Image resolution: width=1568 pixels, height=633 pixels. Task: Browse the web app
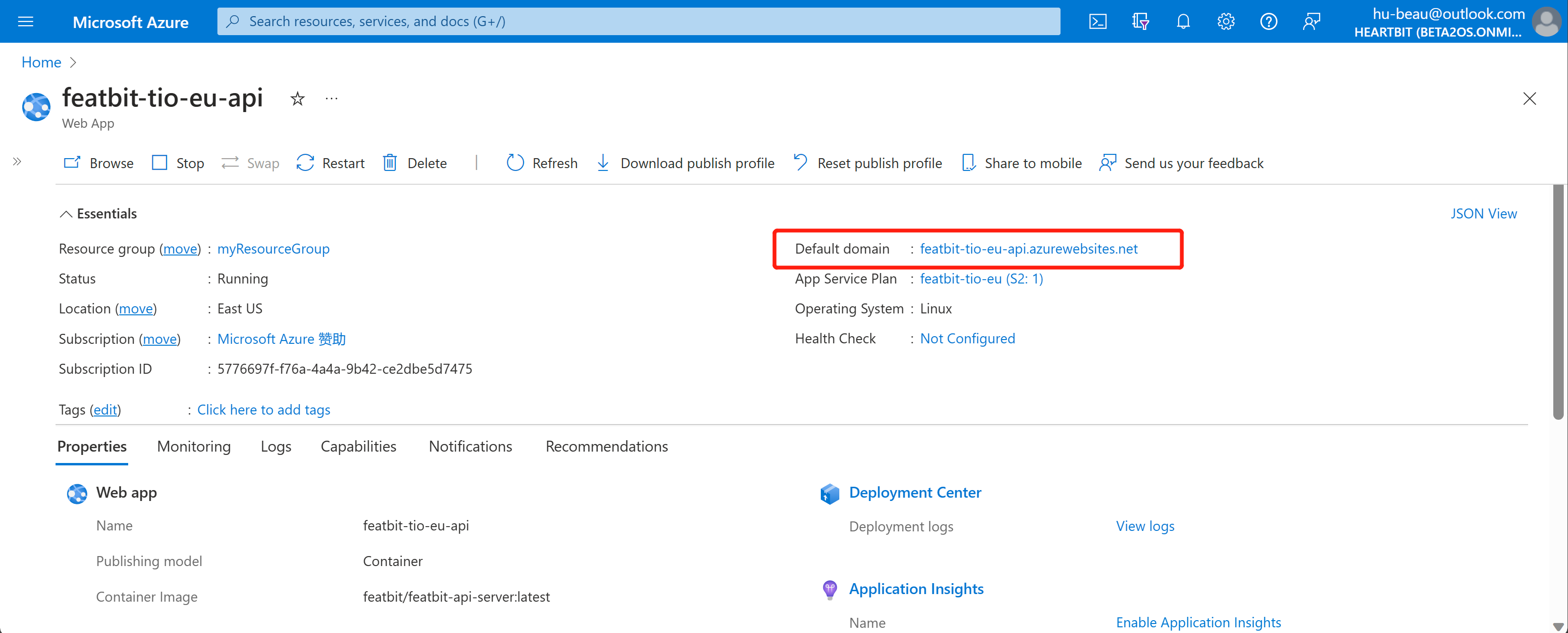click(99, 163)
